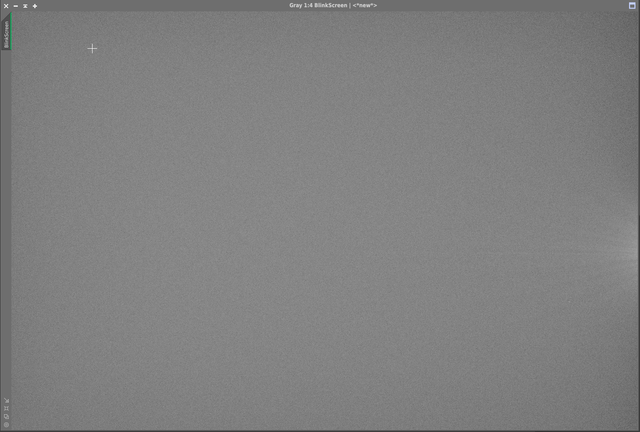
Task: Shade the image window with the hourglass-shaped button
Action: point(25,6)
